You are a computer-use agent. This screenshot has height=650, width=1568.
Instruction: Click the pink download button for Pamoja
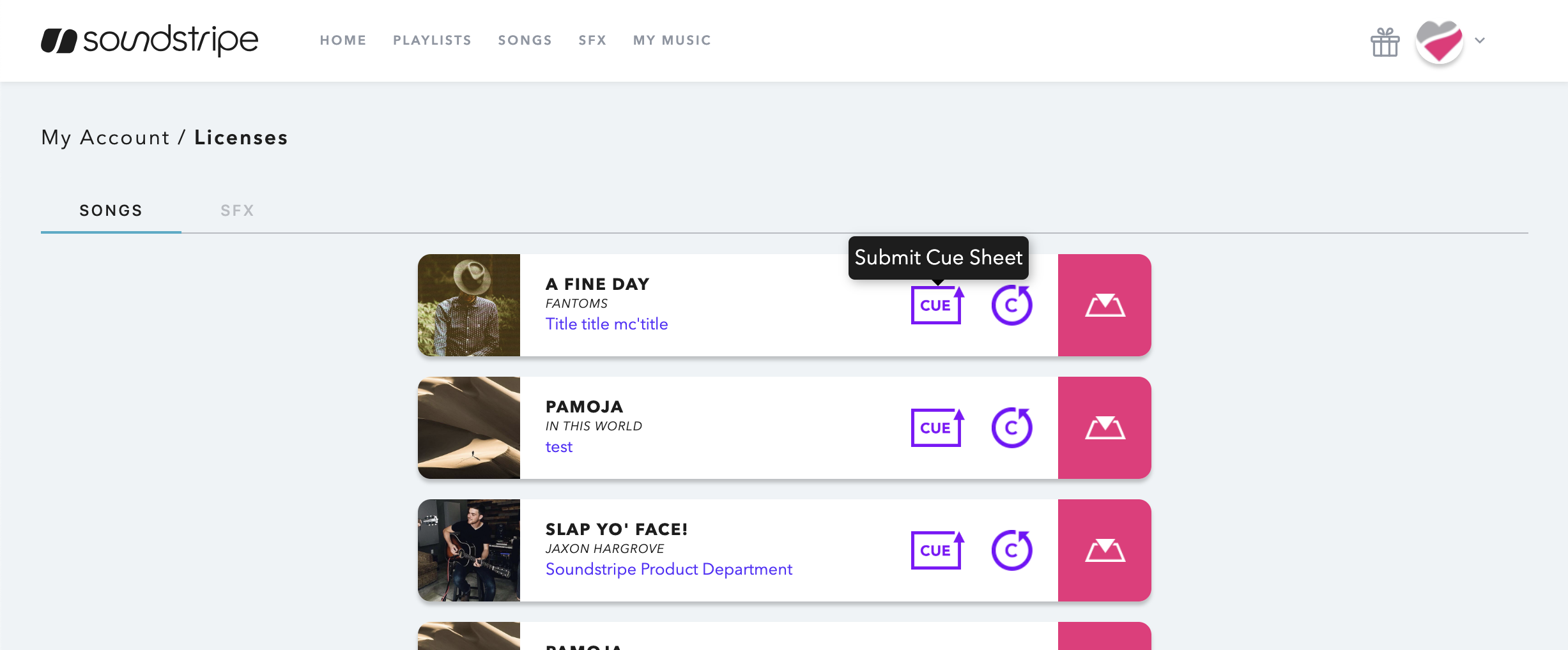1105,428
